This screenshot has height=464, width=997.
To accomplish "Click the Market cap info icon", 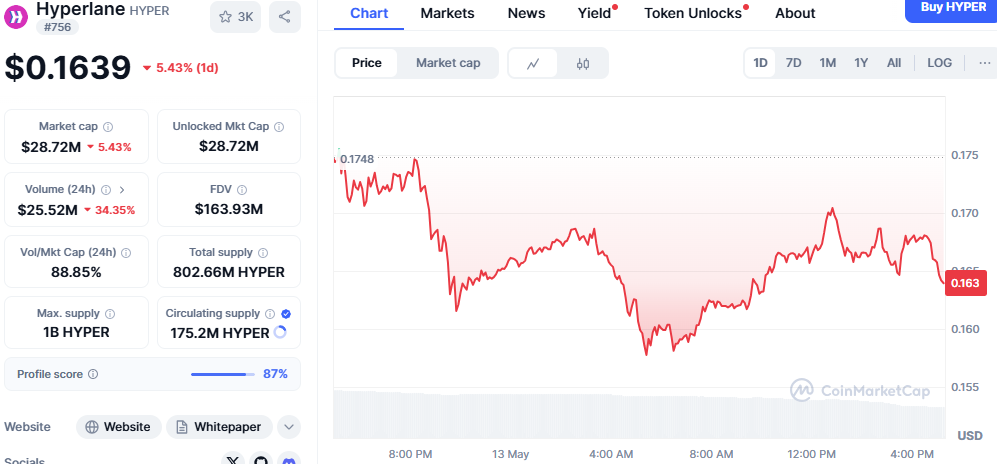I will (108, 126).
